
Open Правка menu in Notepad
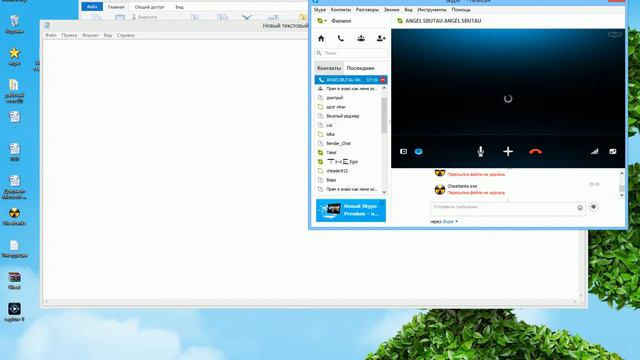point(69,36)
